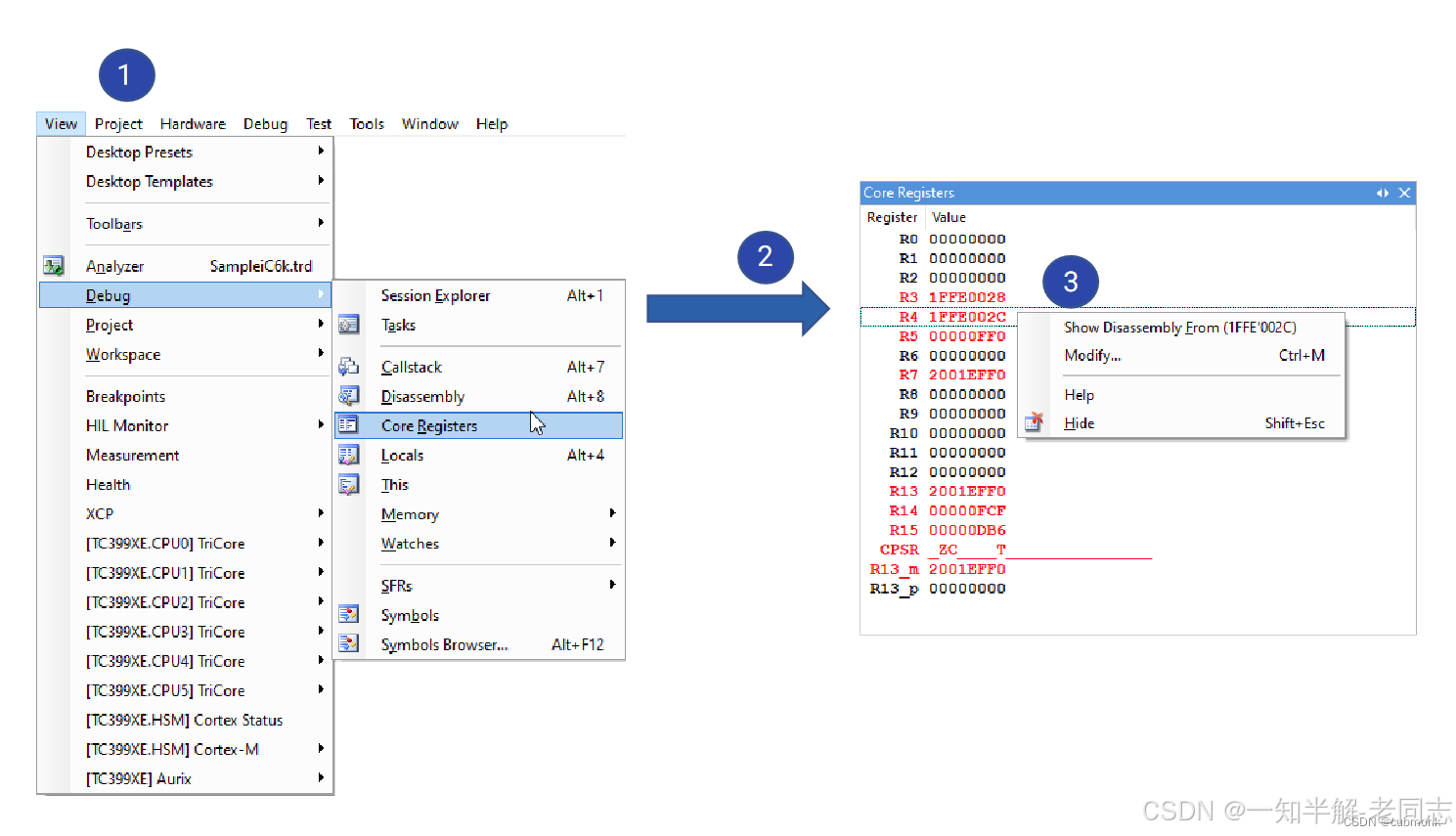Click the Symbols icon

[x=349, y=613]
